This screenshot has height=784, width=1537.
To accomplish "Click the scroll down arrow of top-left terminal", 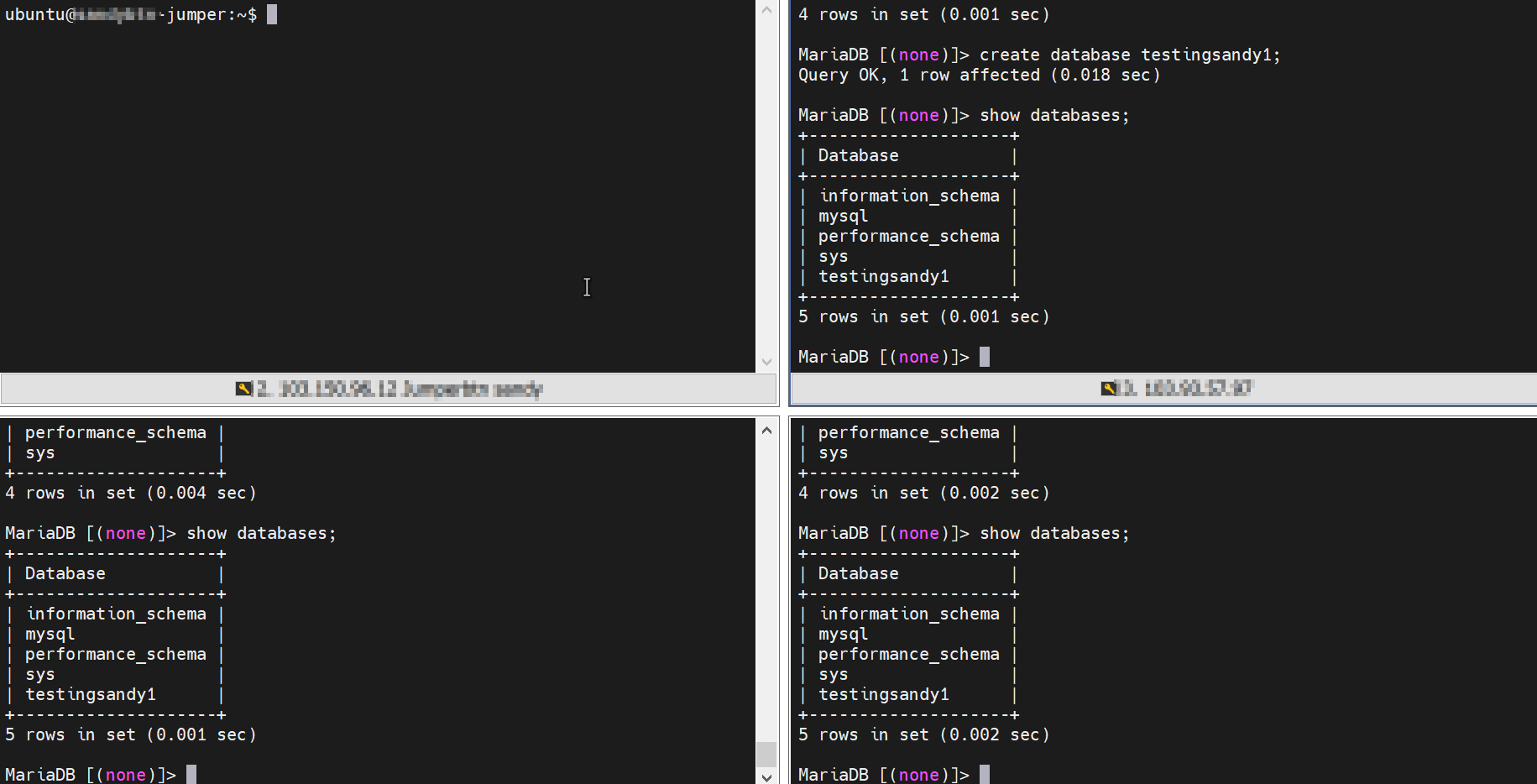I will pos(766,362).
